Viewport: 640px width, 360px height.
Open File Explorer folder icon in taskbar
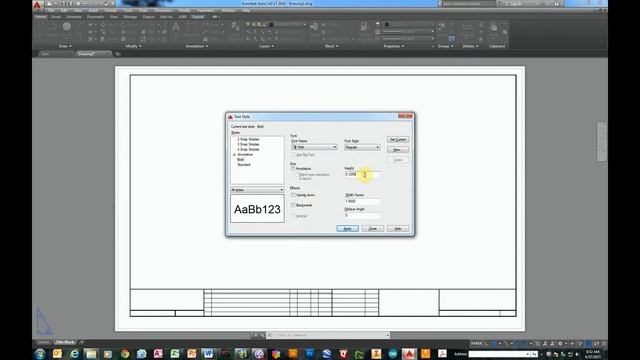click(91, 354)
